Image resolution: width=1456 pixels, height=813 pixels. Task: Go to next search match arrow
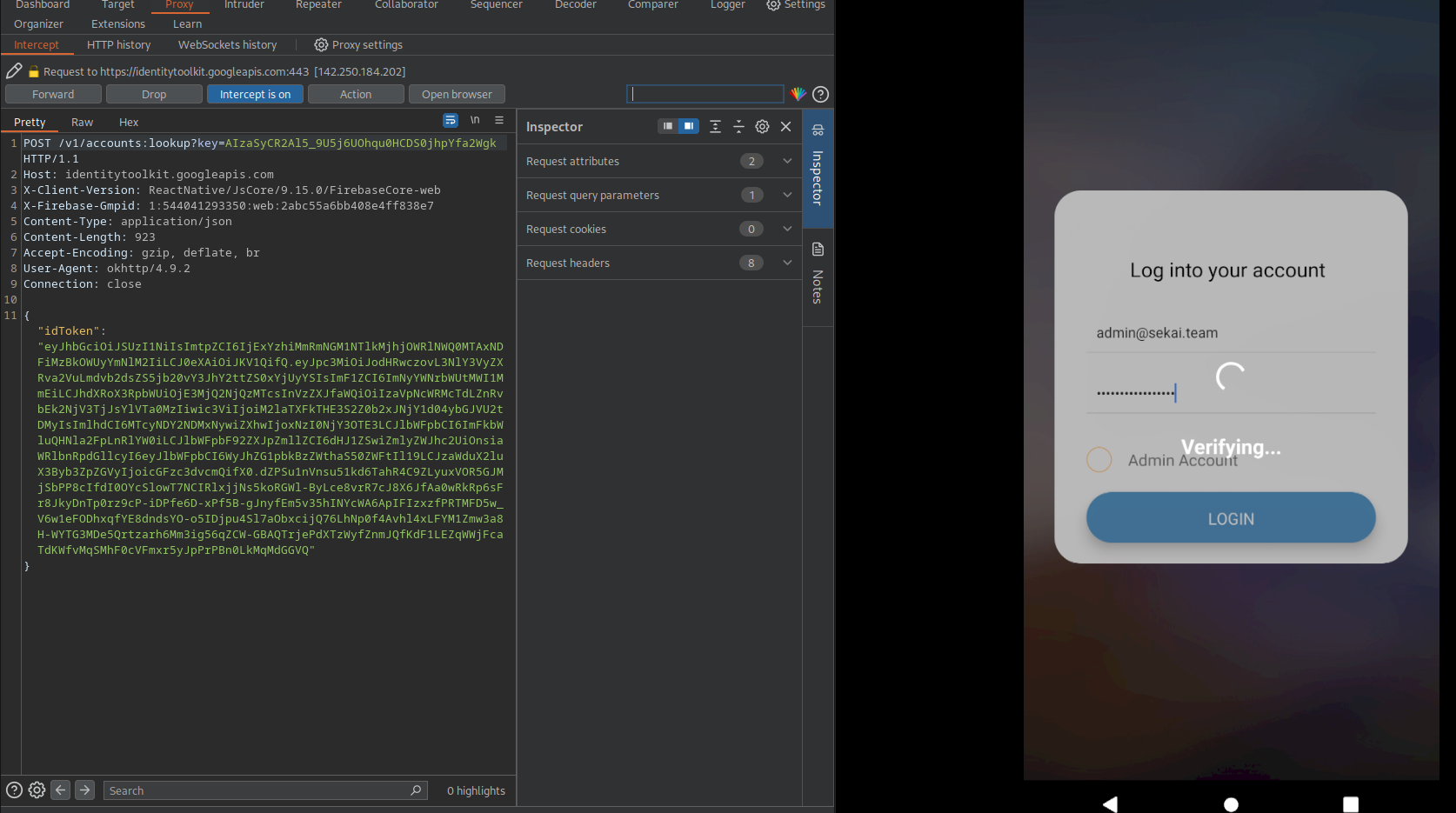[84, 790]
